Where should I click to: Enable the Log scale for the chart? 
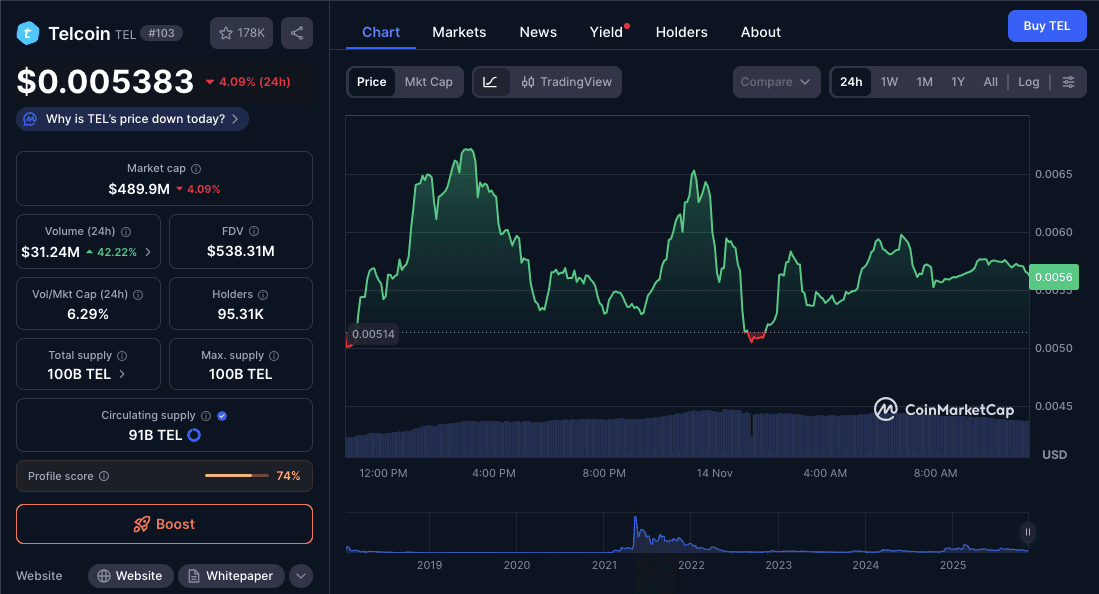pyautogui.click(x=1028, y=81)
